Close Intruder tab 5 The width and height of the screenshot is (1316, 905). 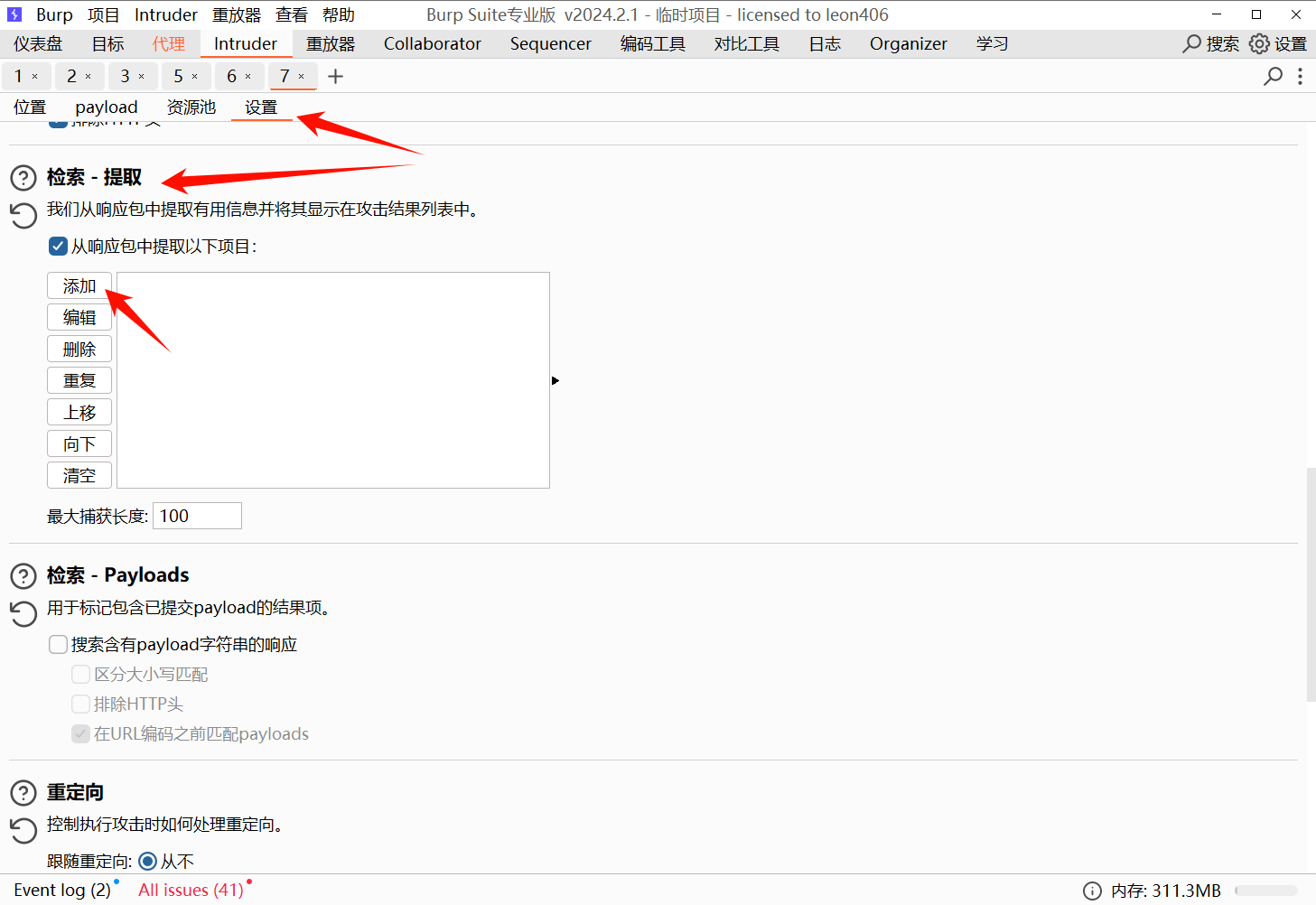point(194,77)
